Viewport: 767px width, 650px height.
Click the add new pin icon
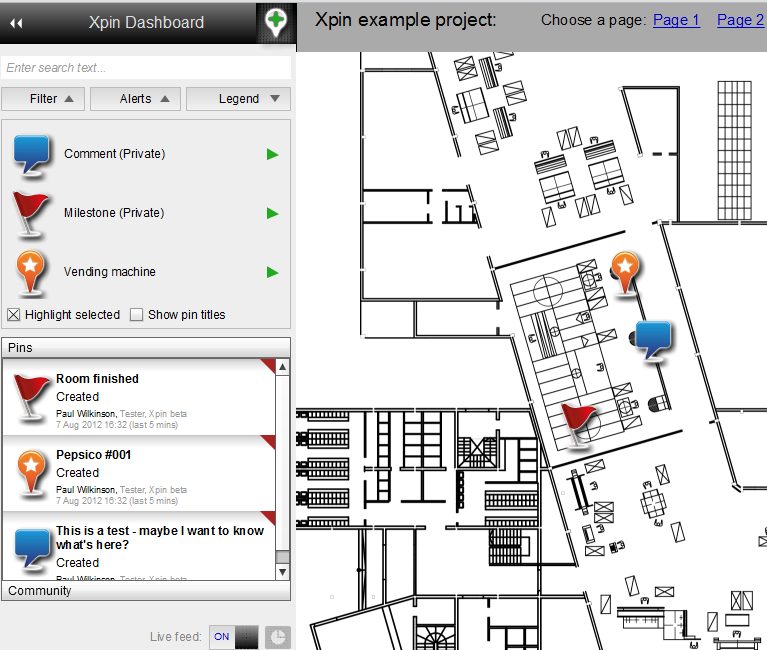[275, 22]
